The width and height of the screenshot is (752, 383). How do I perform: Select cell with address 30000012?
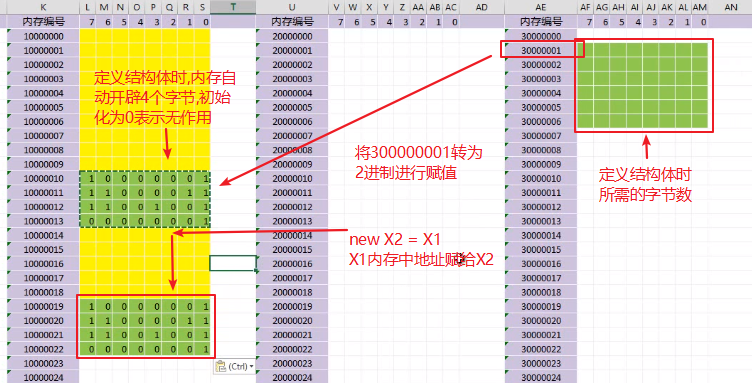coord(541,207)
